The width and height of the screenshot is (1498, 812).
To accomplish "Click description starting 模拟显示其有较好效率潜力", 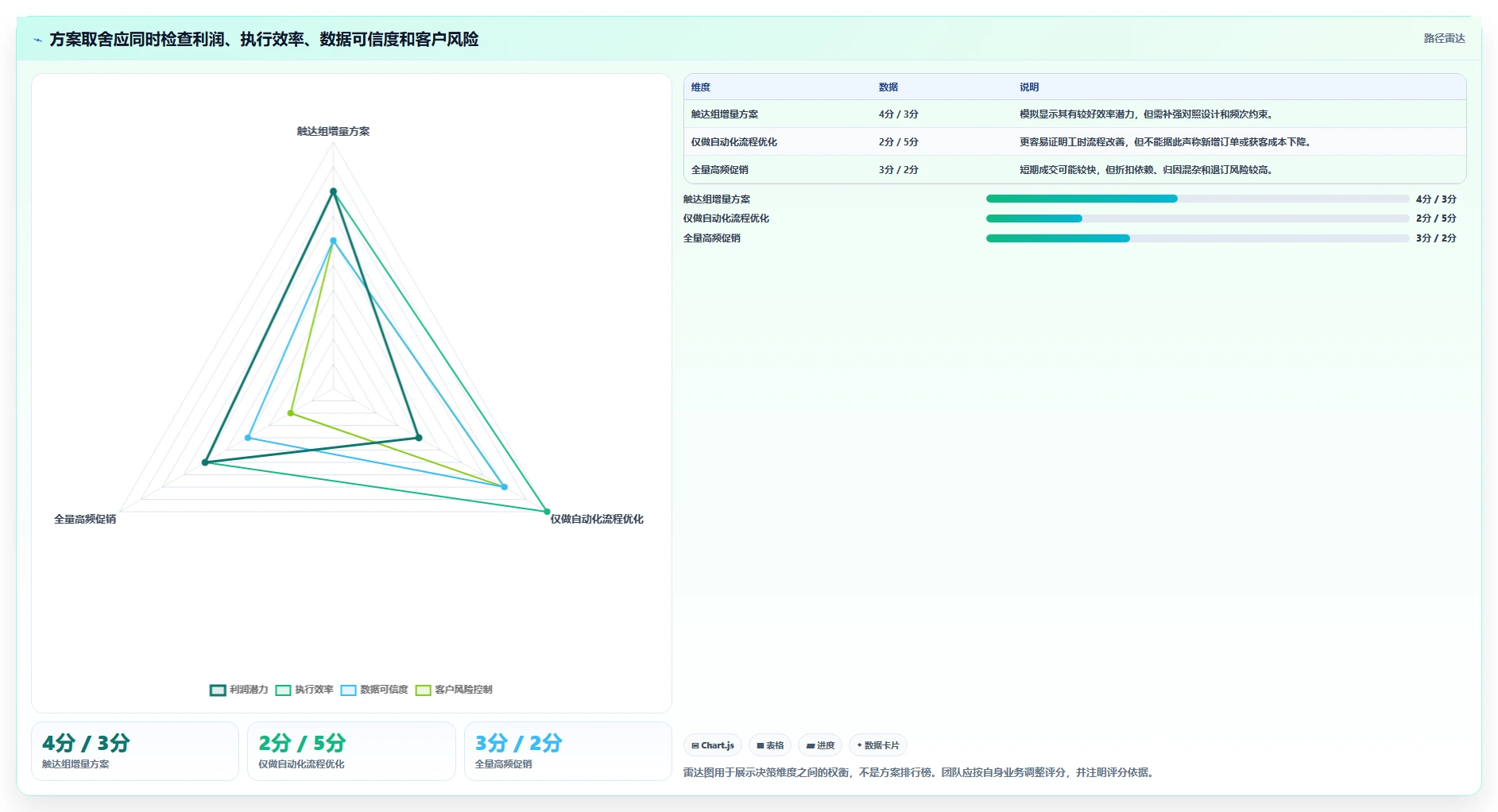I will point(1148,114).
